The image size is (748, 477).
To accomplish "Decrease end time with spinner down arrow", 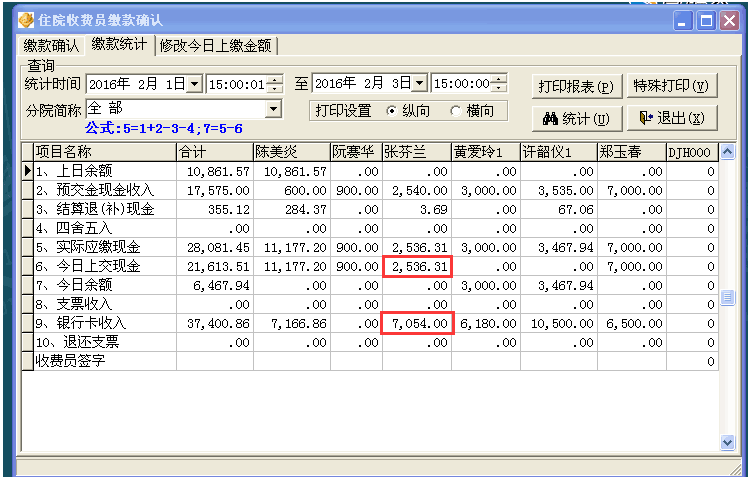I will coord(499,88).
